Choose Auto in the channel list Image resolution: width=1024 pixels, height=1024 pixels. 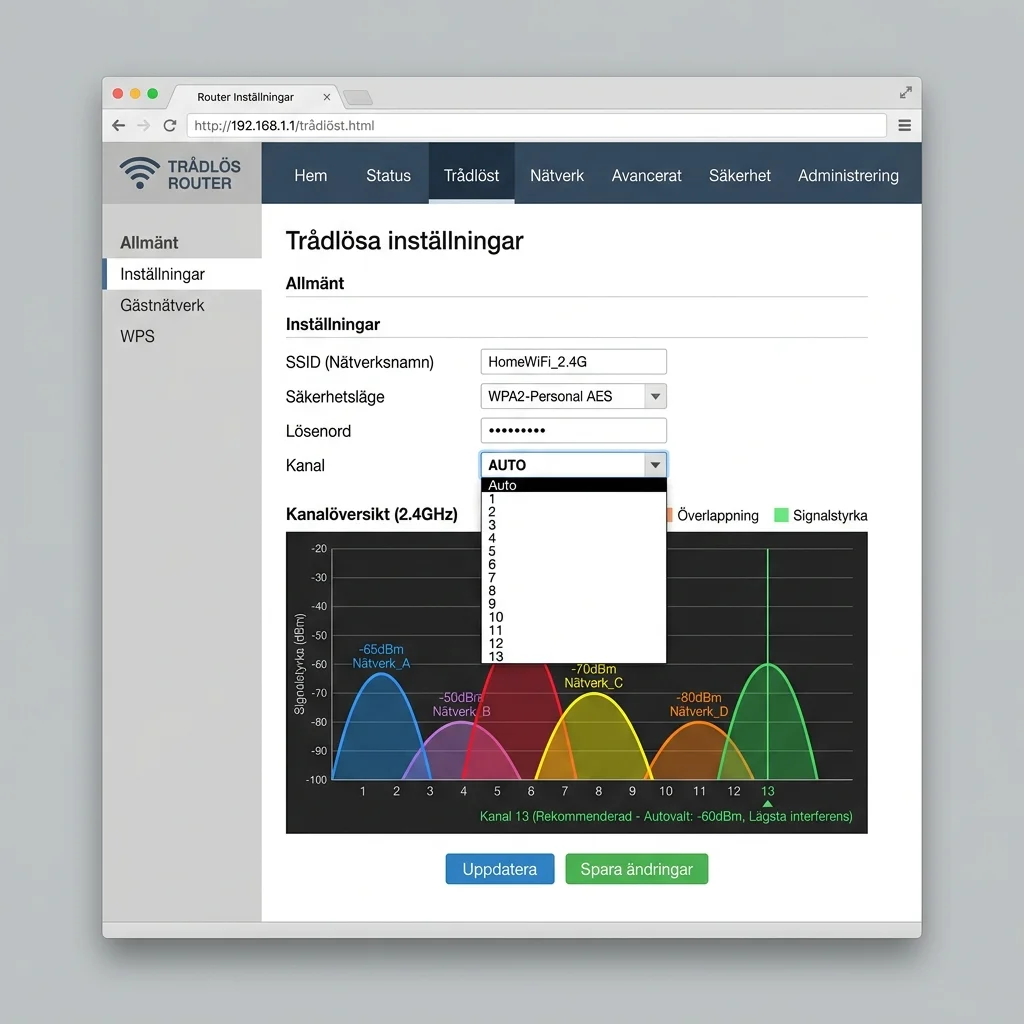point(573,485)
